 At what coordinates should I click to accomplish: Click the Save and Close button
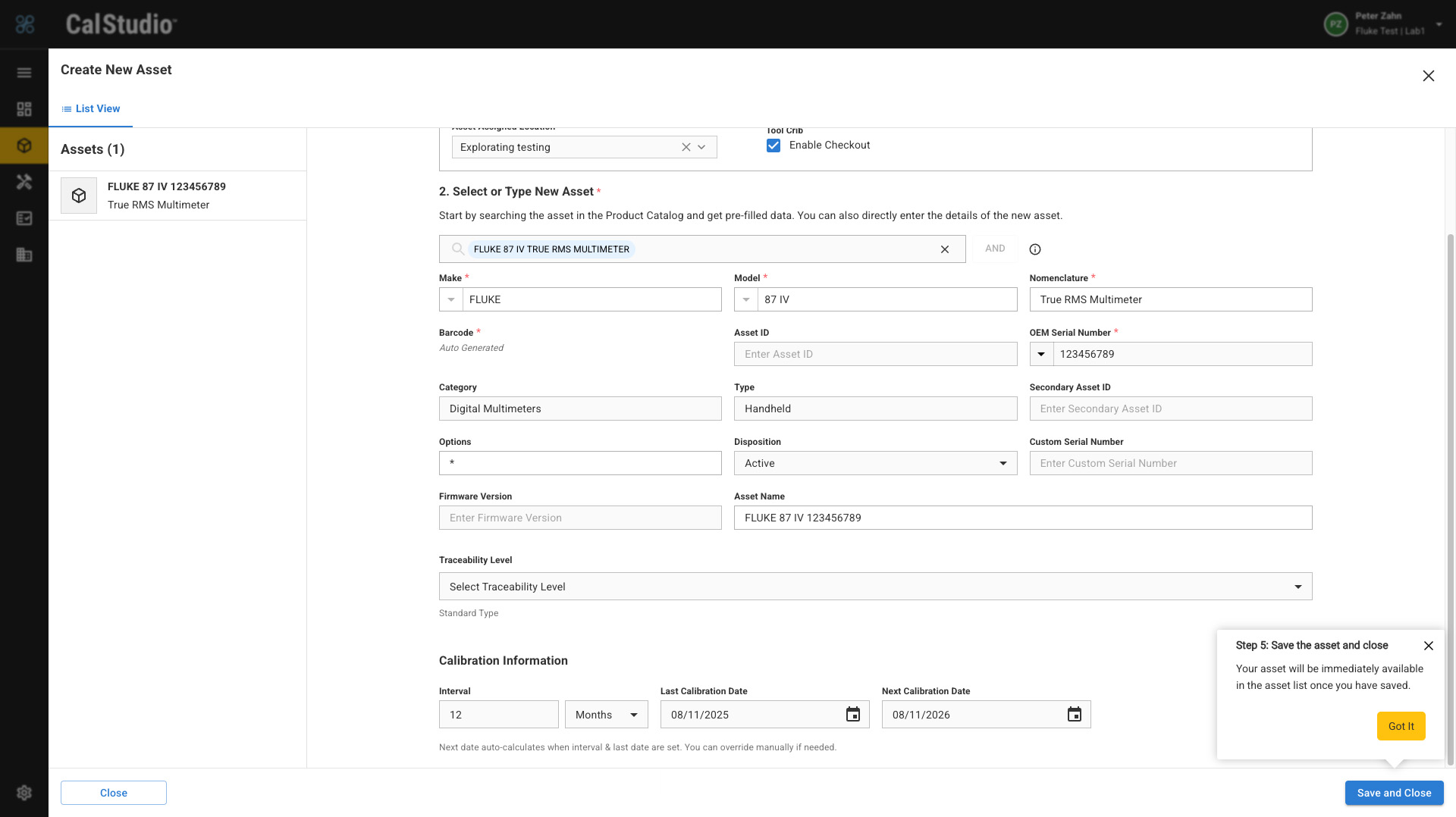pyautogui.click(x=1394, y=793)
